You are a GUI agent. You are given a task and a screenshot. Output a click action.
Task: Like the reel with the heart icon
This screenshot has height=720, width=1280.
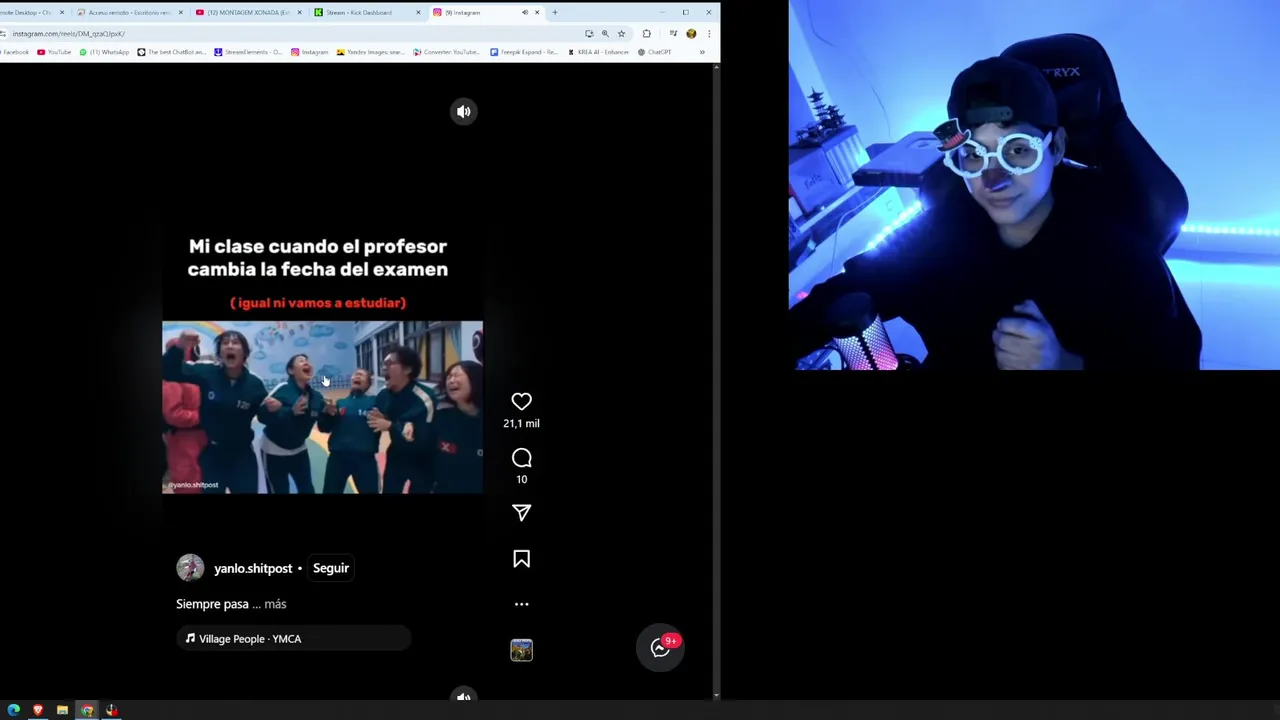(521, 402)
